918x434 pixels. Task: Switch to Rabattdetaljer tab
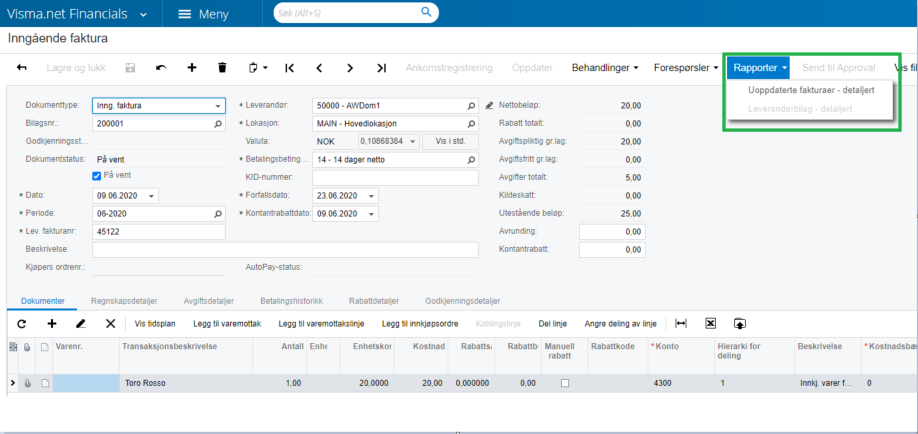coord(374,301)
